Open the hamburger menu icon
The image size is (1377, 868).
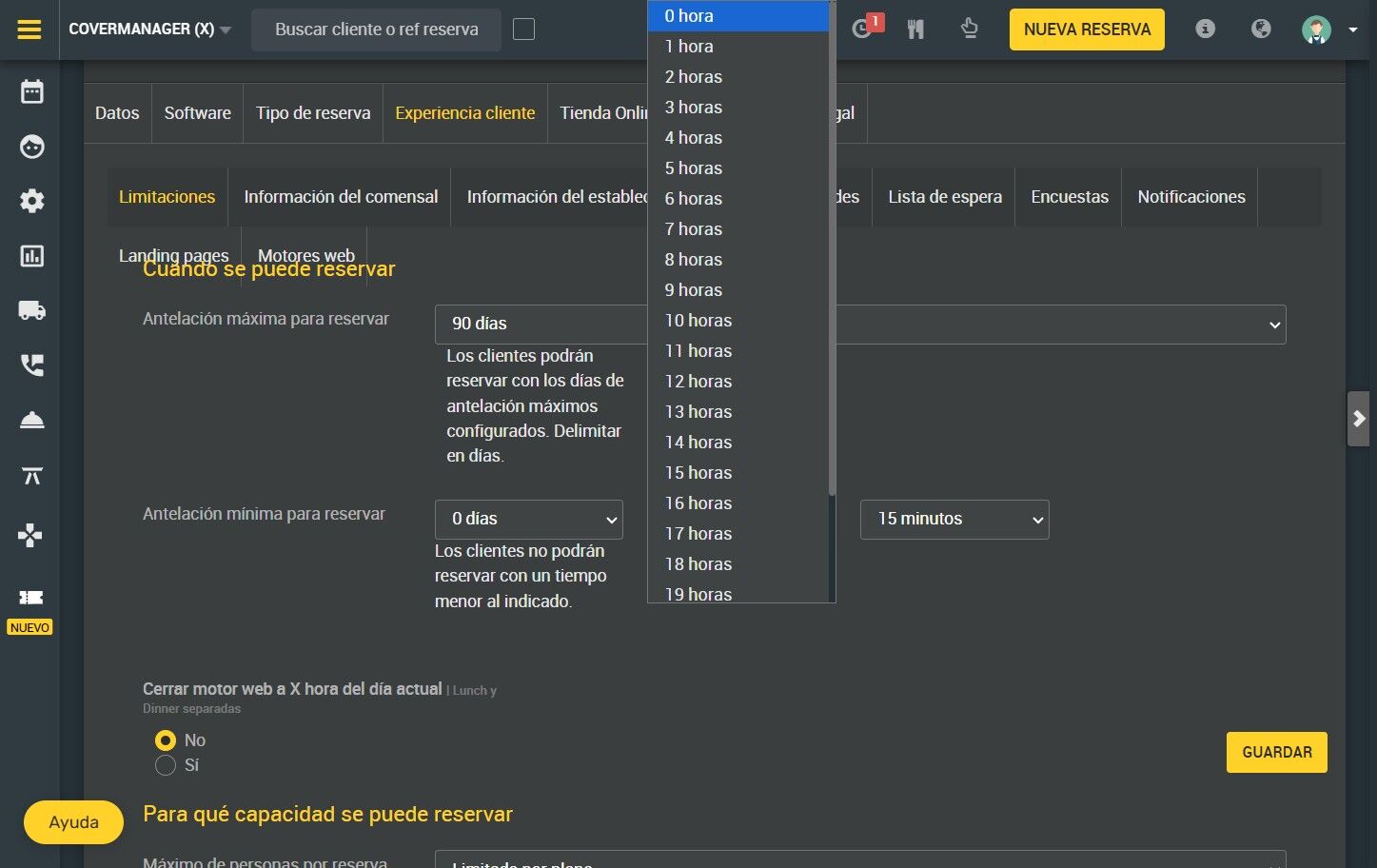tap(30, 30)
